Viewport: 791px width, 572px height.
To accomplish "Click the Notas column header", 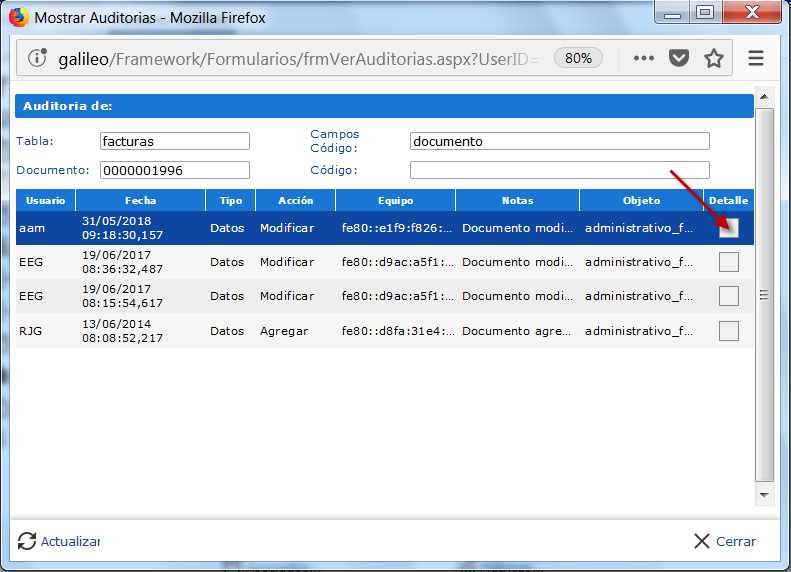I will pyautogui.click(x=518, y=200).
